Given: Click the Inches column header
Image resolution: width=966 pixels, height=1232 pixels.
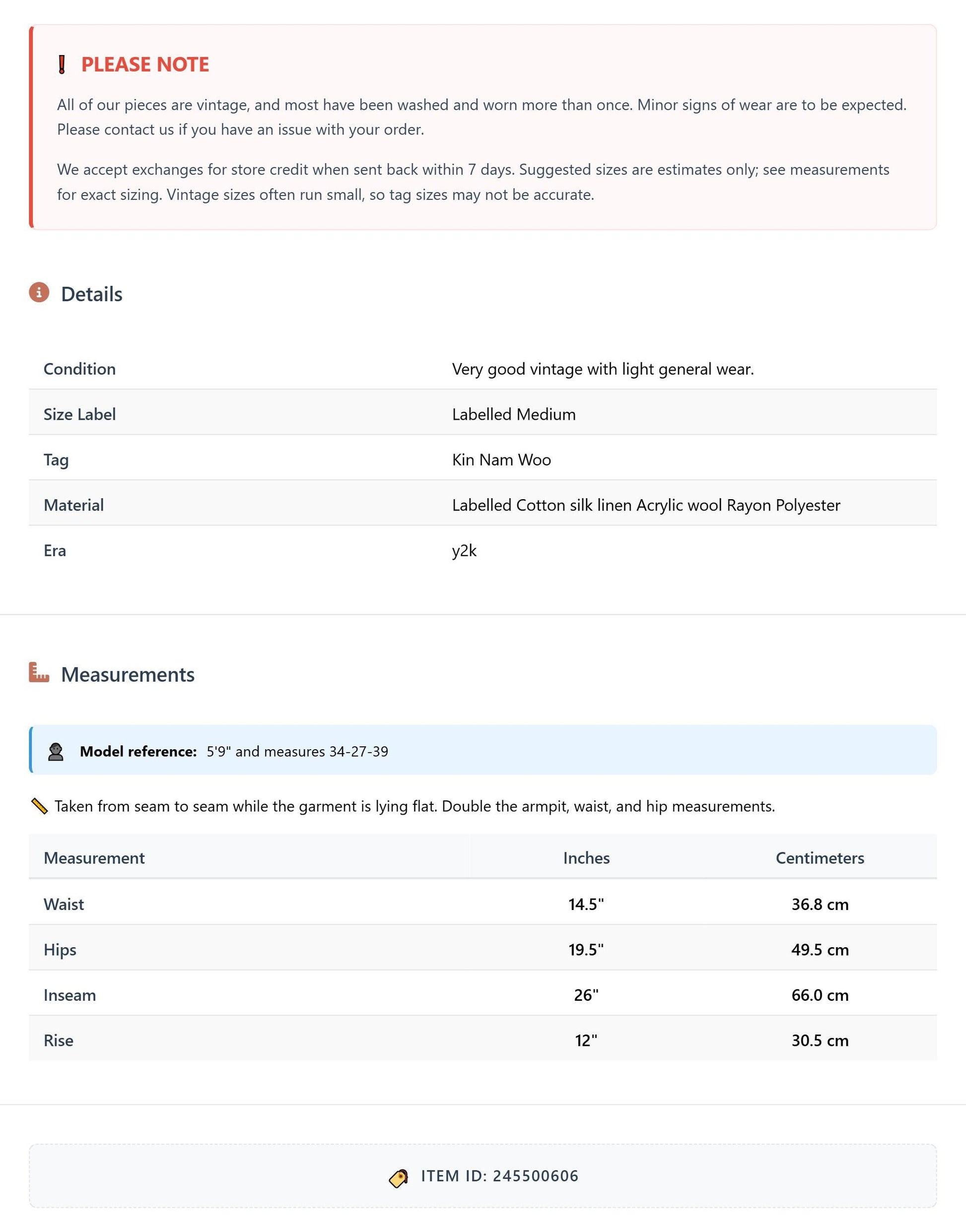Looking at the screenshot, I should click(x=586, y=858).
